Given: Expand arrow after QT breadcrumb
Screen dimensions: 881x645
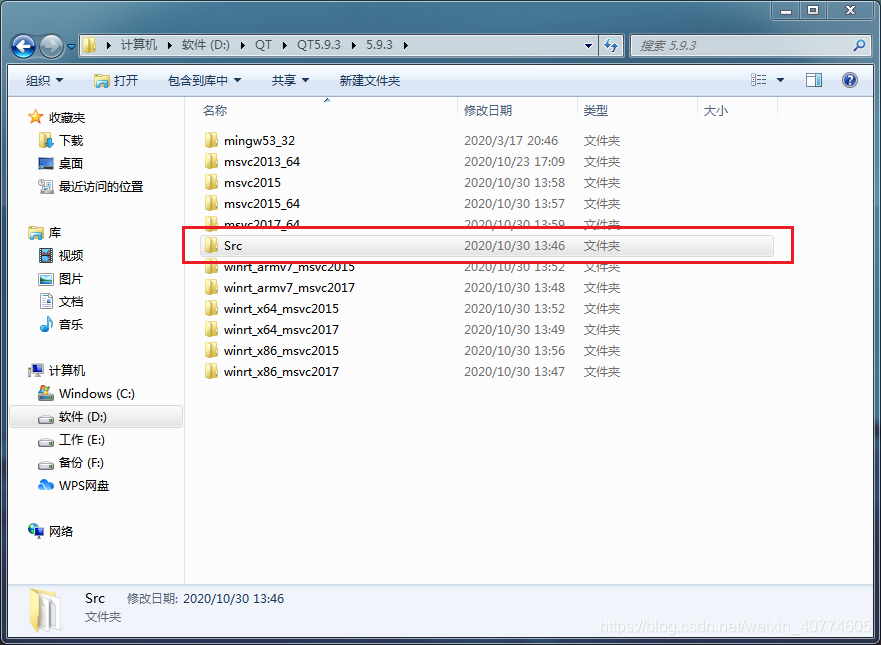Looking at the screenshot, I should click(x=284, y=46).
